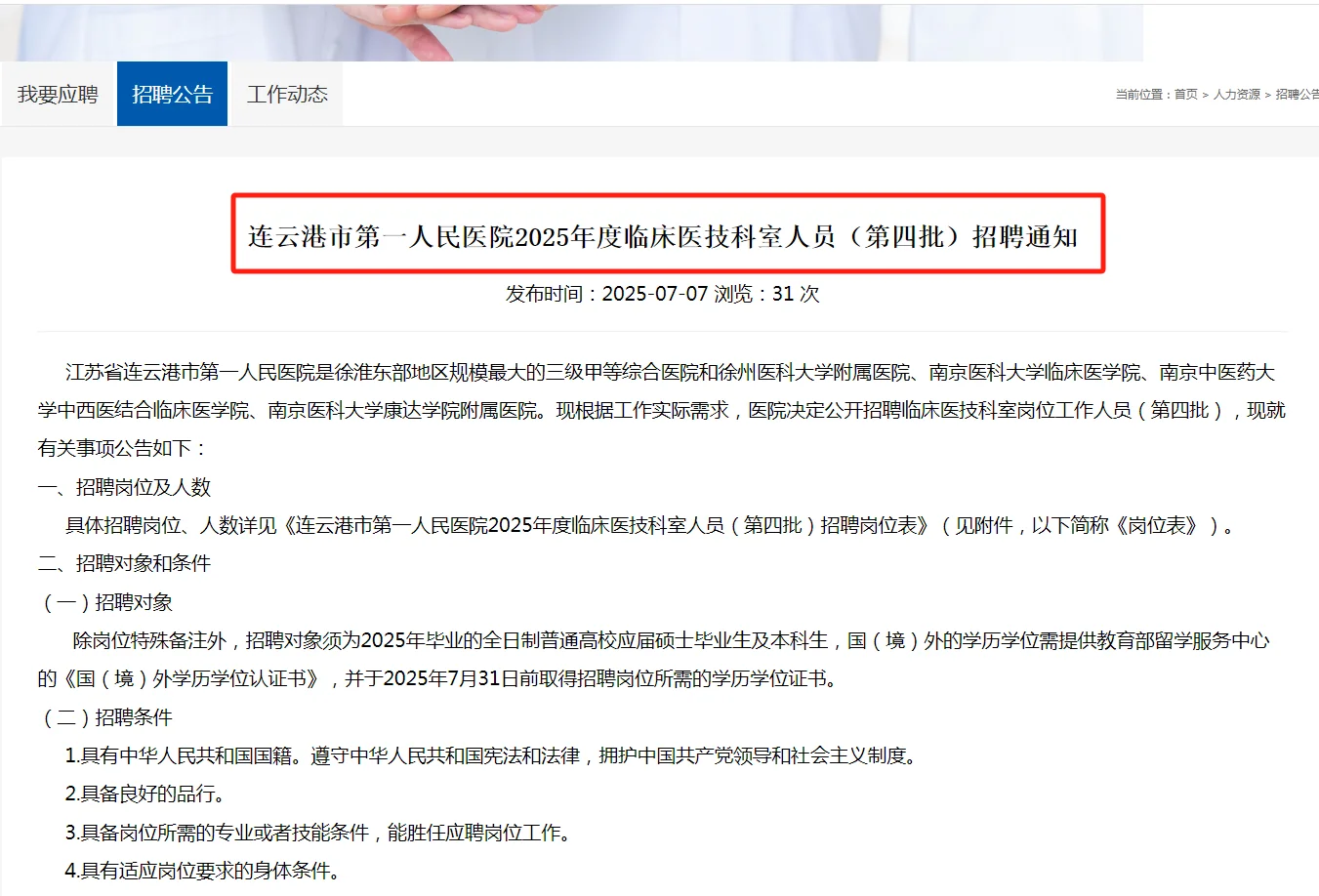The image size is (1319, 896).
Task: Go to 首页 in the breadcrumb
Action: 1185,95
